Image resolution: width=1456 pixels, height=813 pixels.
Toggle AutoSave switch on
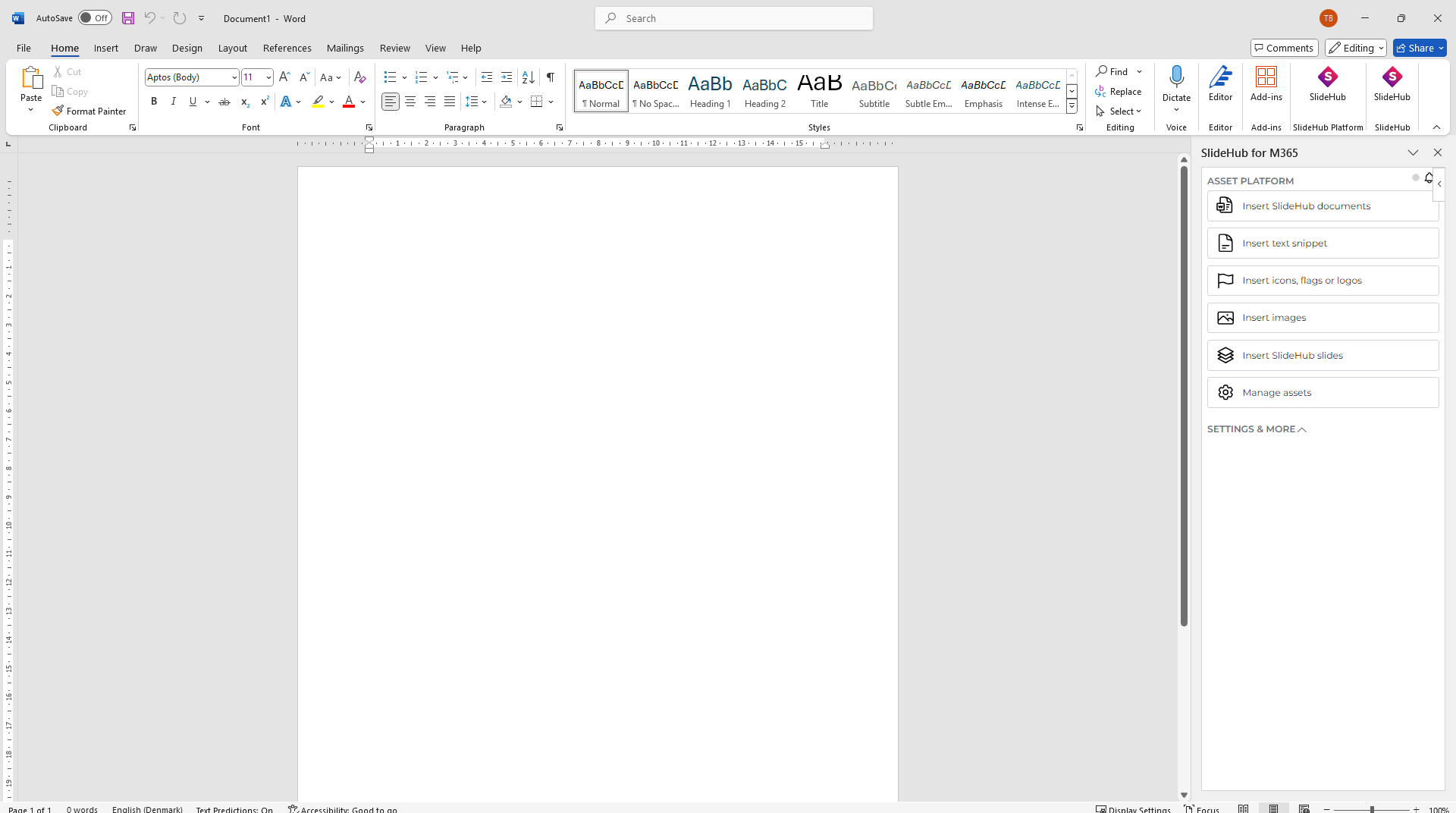click(x=95, y=18)
